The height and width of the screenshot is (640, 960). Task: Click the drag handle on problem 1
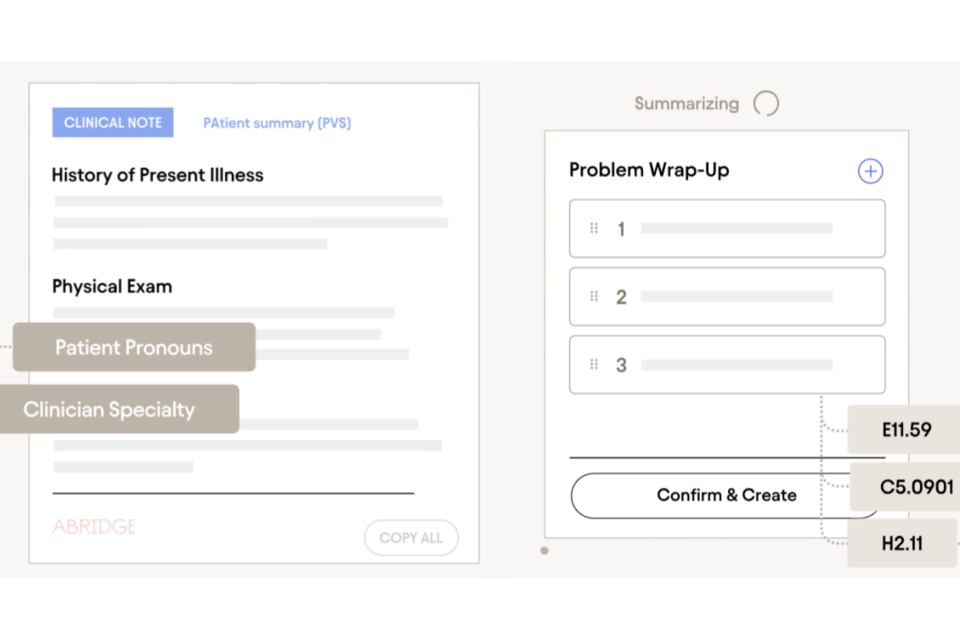point(594,229)
